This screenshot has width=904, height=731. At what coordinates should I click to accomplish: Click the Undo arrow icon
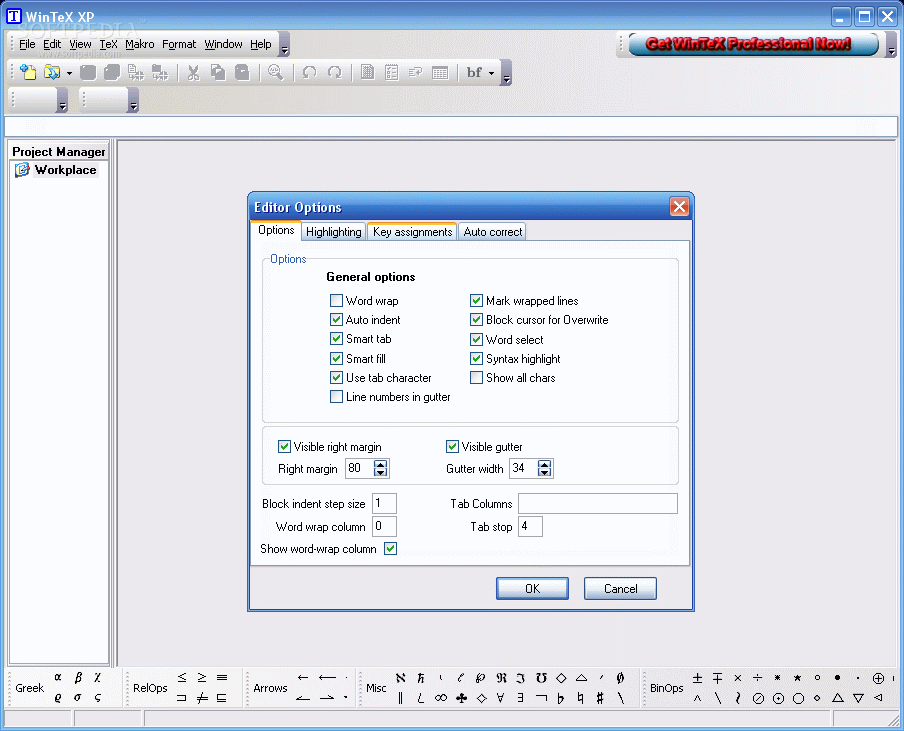pos(310,72)
